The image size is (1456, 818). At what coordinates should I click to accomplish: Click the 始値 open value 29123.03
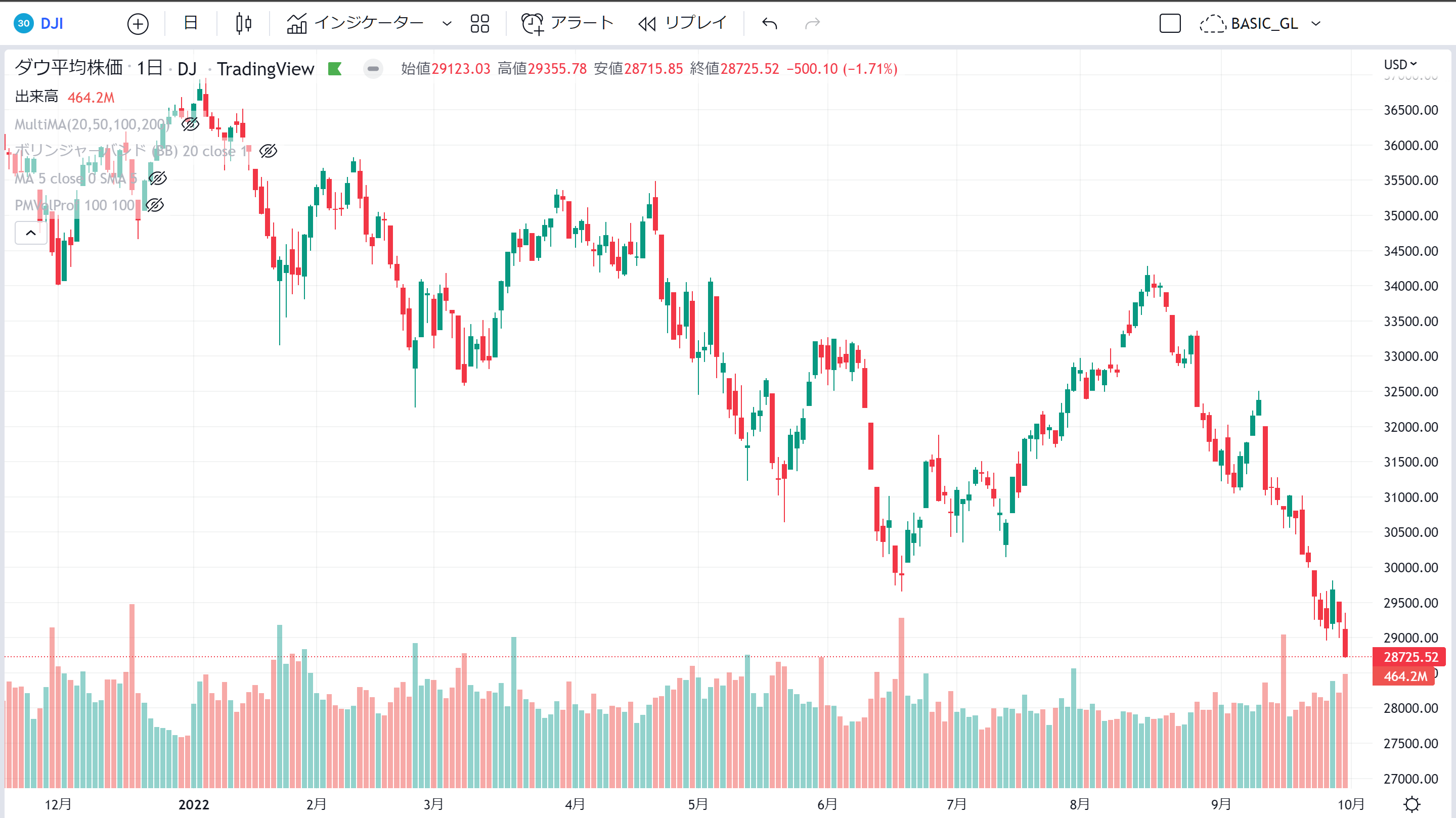click(x=461, y=69)
